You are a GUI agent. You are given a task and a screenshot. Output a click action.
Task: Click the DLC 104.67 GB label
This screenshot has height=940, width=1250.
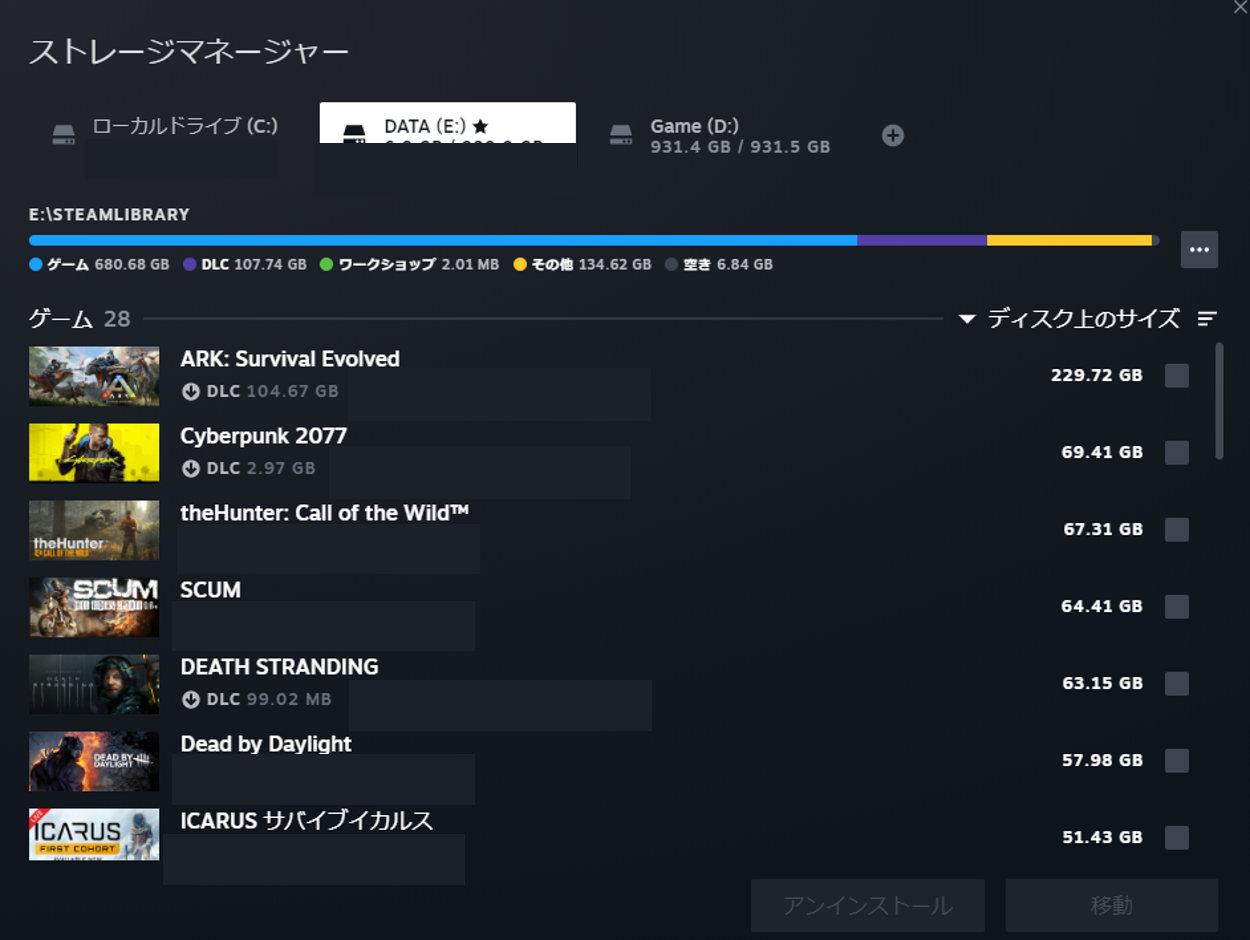272,391
